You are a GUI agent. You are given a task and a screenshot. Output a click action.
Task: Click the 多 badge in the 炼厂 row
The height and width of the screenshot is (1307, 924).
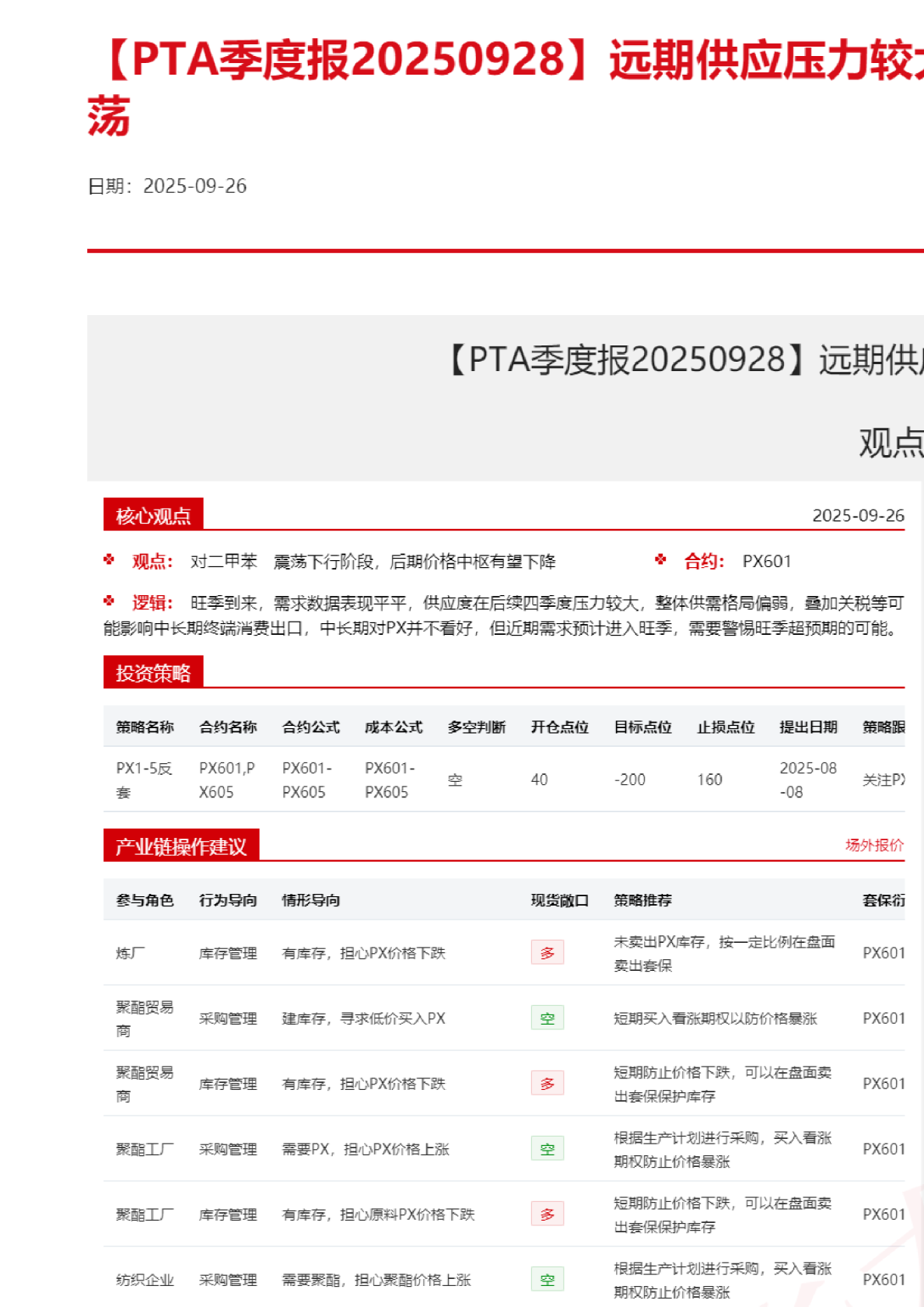pyautogui.click(x=547, y=953)
